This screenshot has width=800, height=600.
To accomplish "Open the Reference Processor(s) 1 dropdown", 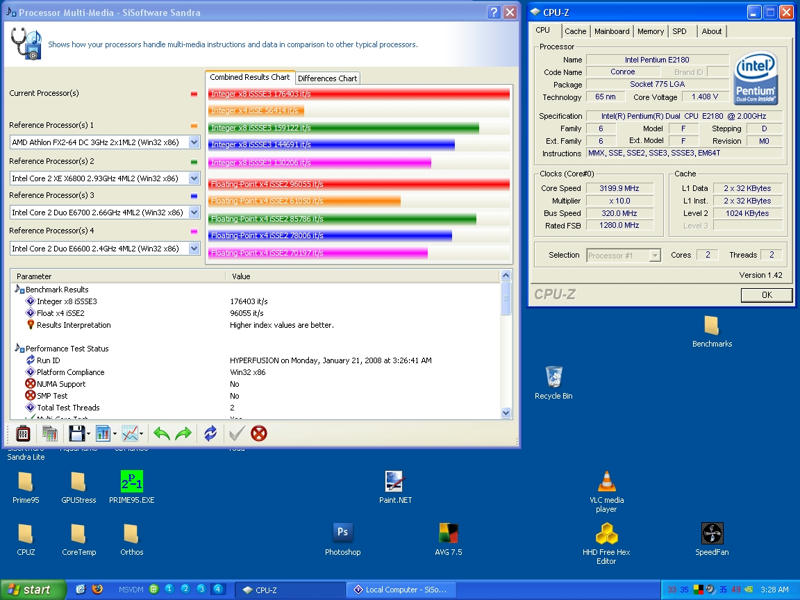I will 194,142.
